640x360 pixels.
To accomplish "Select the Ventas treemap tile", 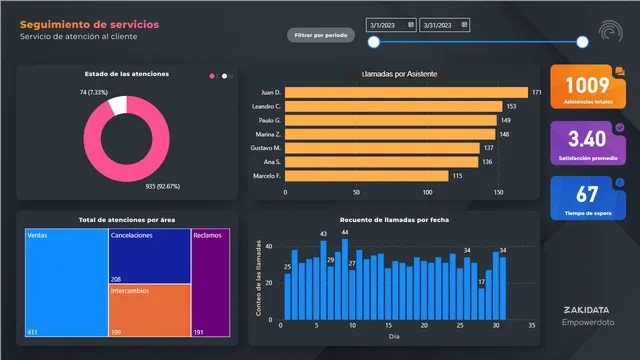I will [x=67, y=282].
